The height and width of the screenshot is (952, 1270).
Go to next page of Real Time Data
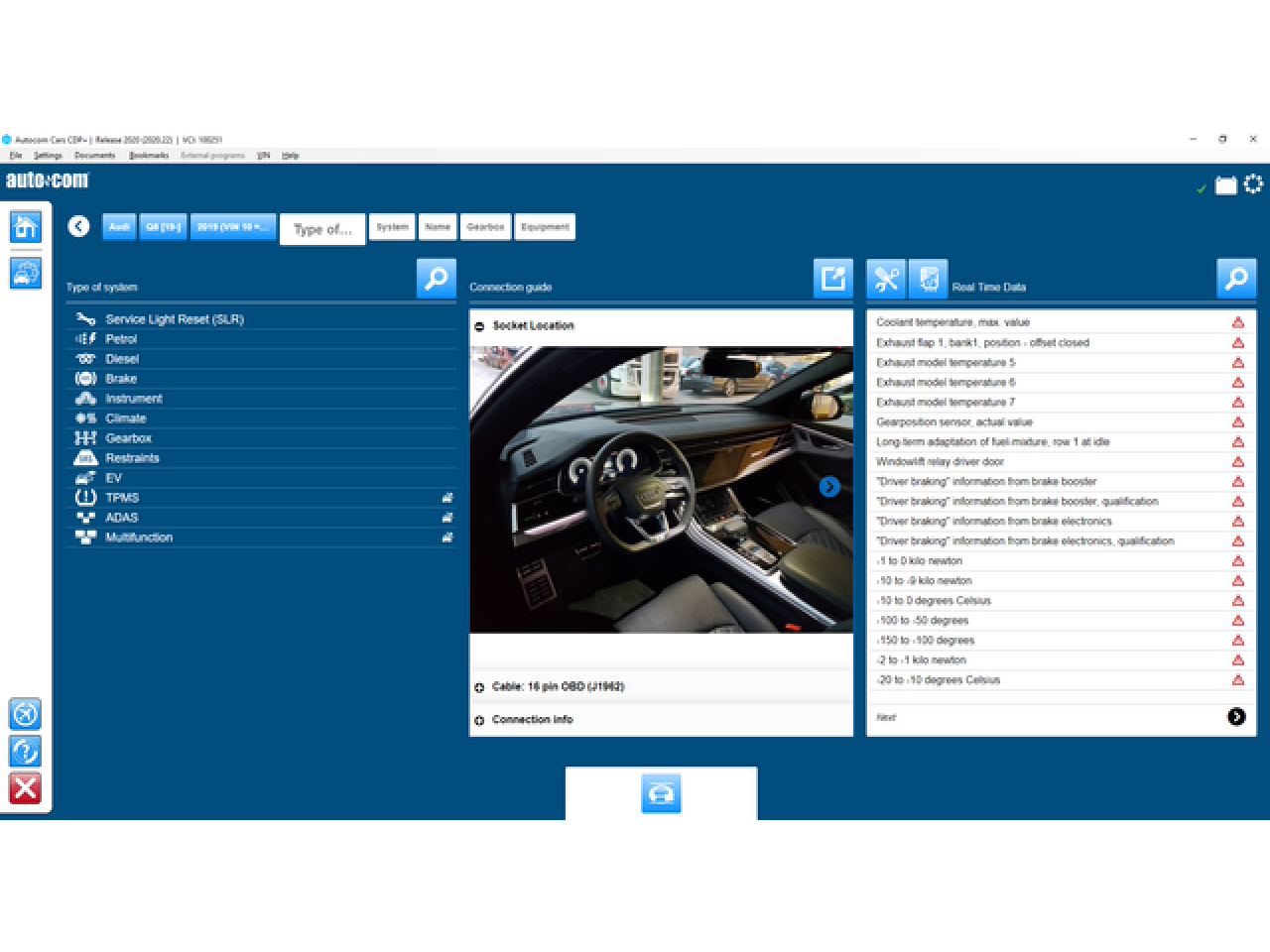tap(1236, 717)
